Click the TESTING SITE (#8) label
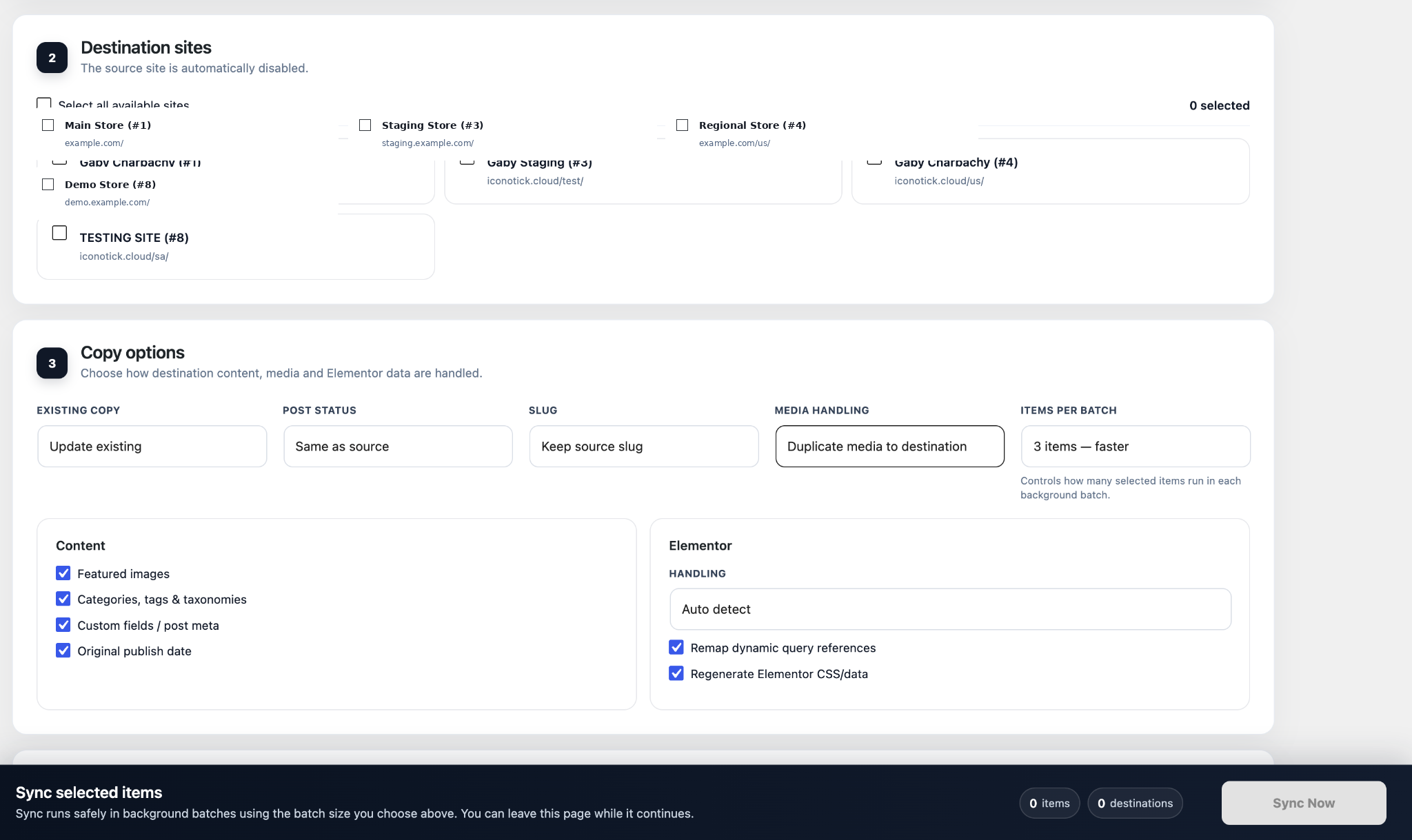 (x=134, y=238)
